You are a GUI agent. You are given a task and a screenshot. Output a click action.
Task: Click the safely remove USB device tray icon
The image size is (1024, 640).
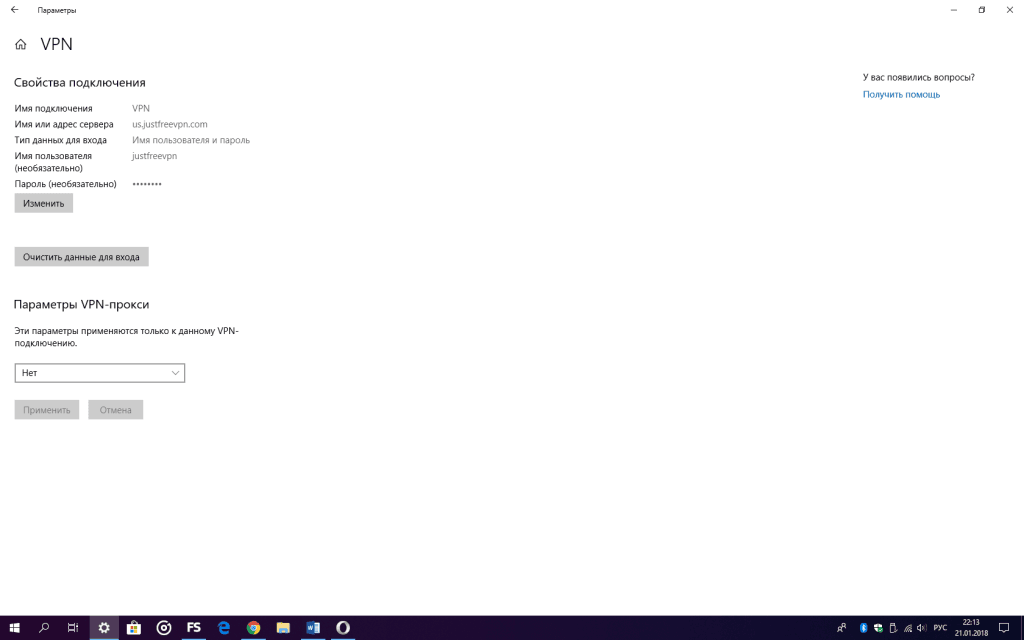coord(893,628)
